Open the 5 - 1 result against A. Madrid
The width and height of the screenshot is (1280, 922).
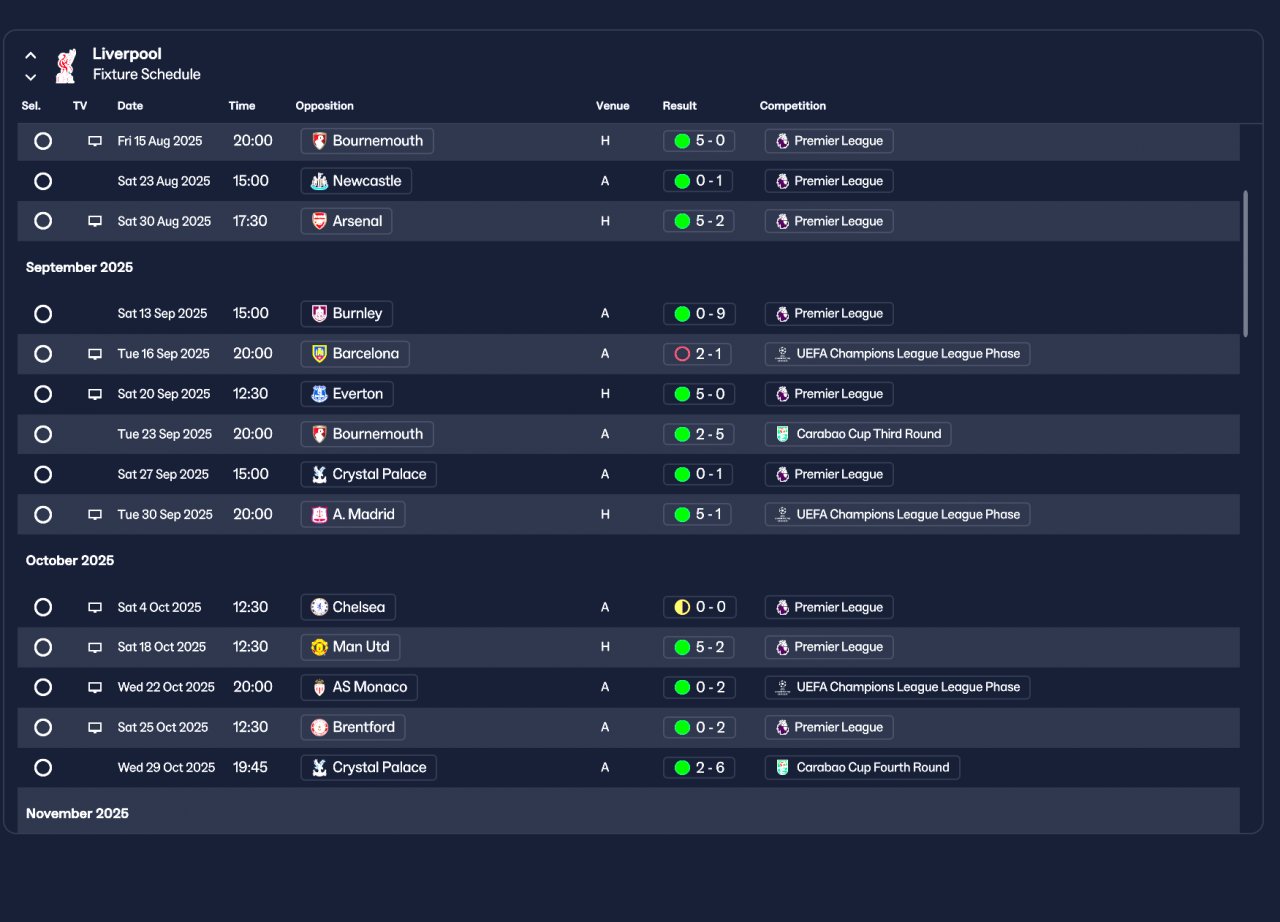[x=699, y=514]
